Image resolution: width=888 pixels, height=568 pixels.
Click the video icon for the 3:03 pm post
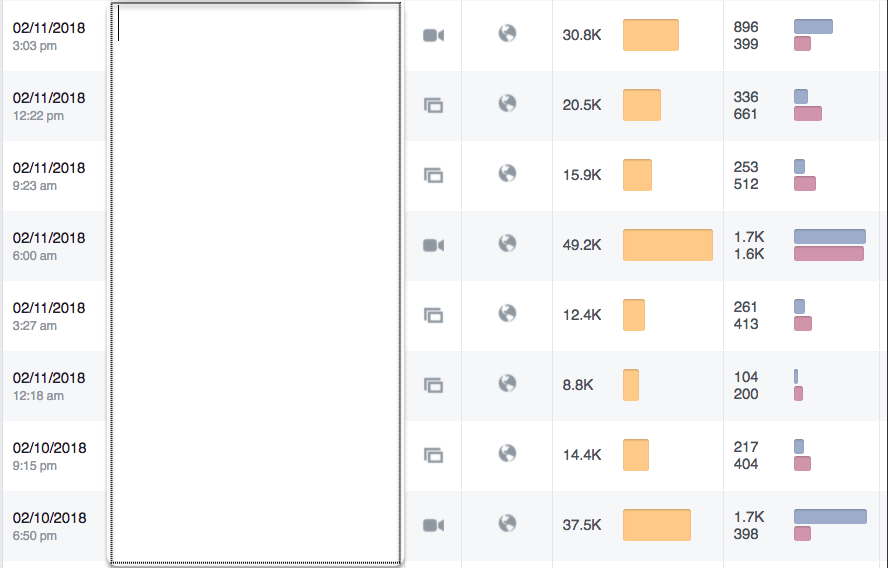[x=433, y=35]
